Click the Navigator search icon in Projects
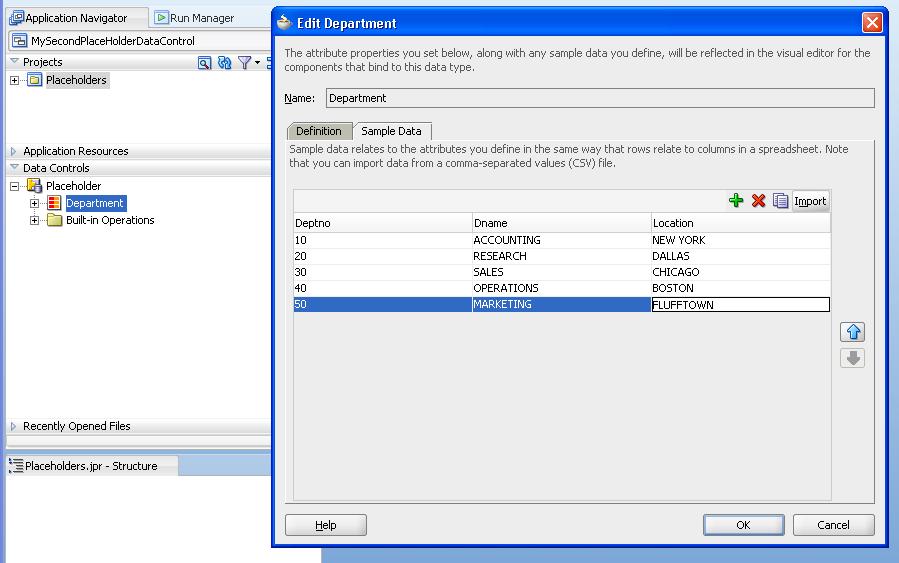The image size is (899, 563). click(204, 63)
